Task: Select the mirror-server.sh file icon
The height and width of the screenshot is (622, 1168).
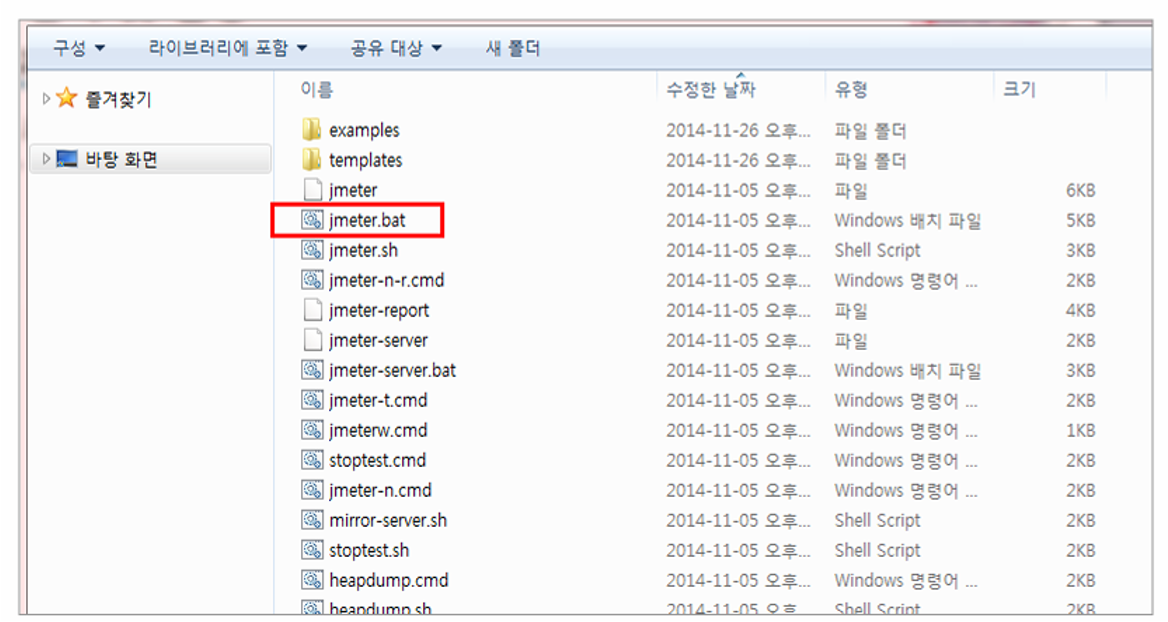Action: (312, 520)
